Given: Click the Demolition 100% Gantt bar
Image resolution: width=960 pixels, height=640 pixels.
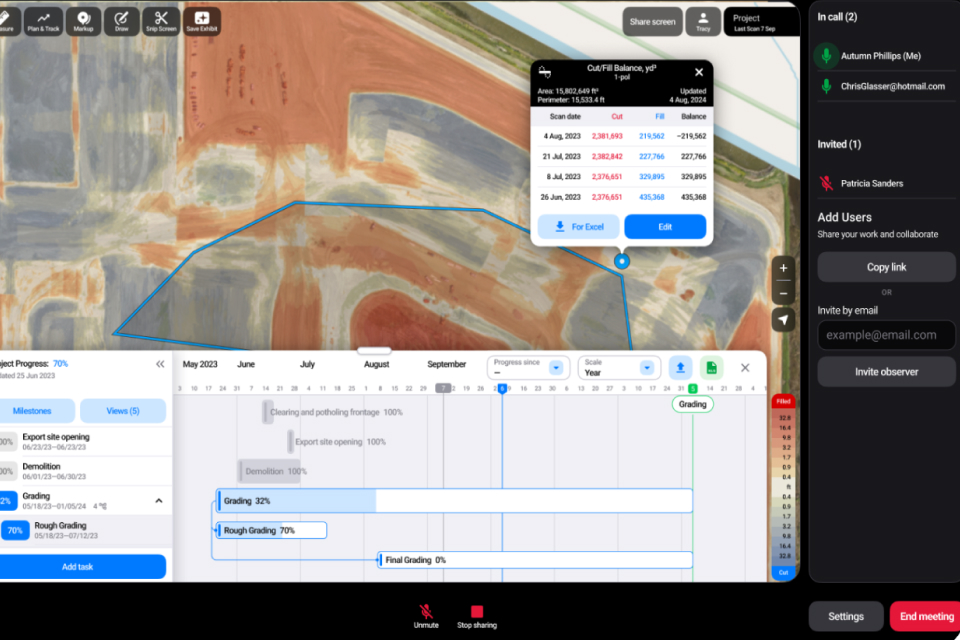Looking at the screenshot, I should [x=270, y=471].
